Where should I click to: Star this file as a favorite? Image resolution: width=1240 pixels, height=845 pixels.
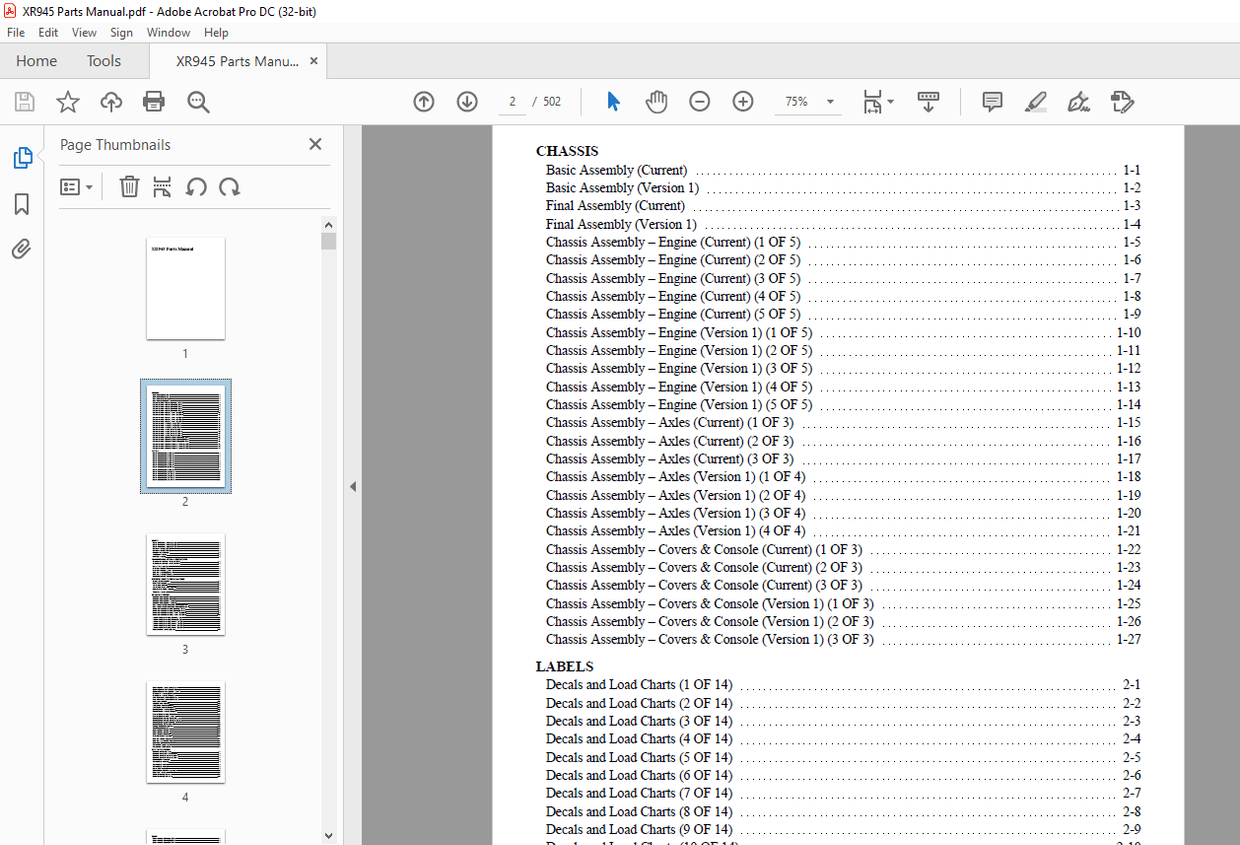click(67, 102)
